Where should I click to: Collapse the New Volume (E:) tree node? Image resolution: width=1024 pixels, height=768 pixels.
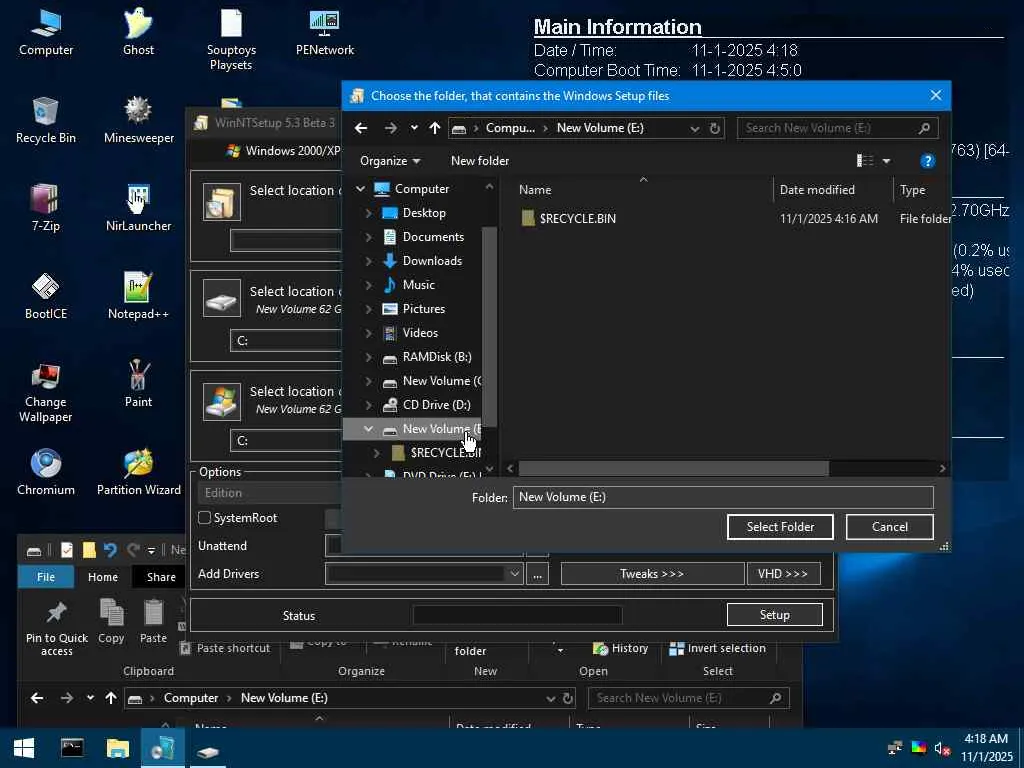click(368, 429)
